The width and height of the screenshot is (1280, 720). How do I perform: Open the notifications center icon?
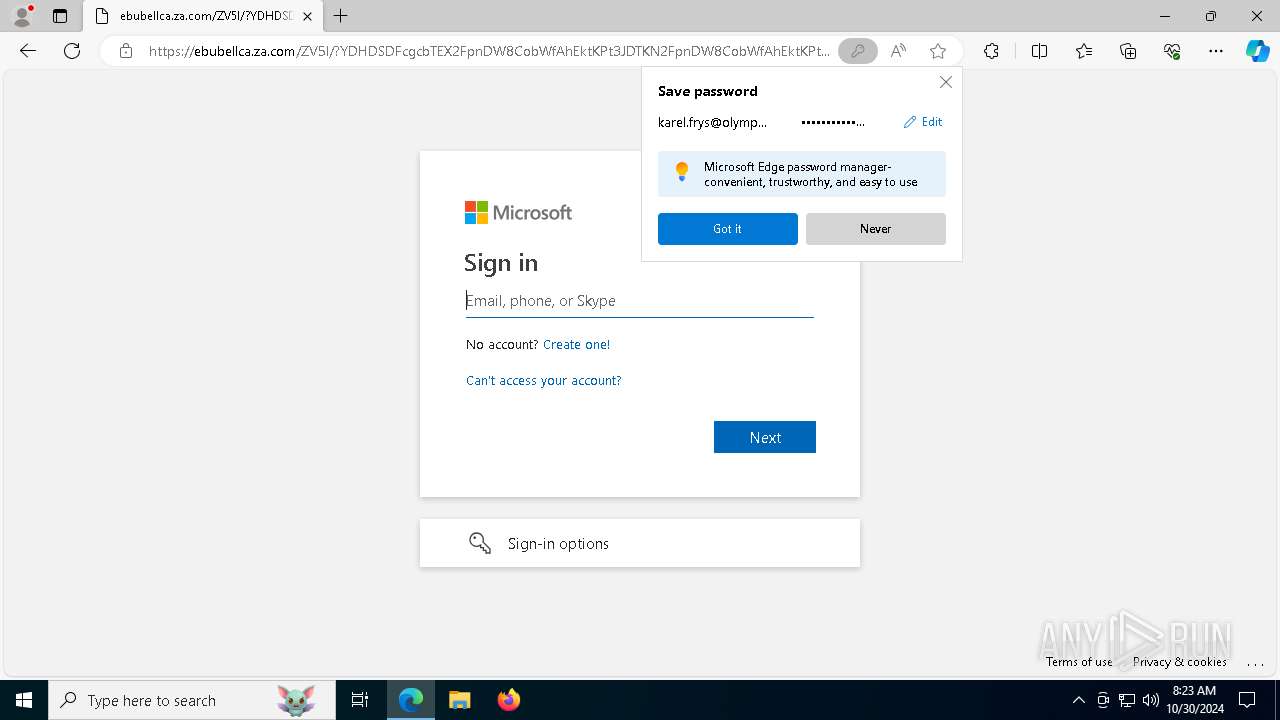pos(1247,700)
